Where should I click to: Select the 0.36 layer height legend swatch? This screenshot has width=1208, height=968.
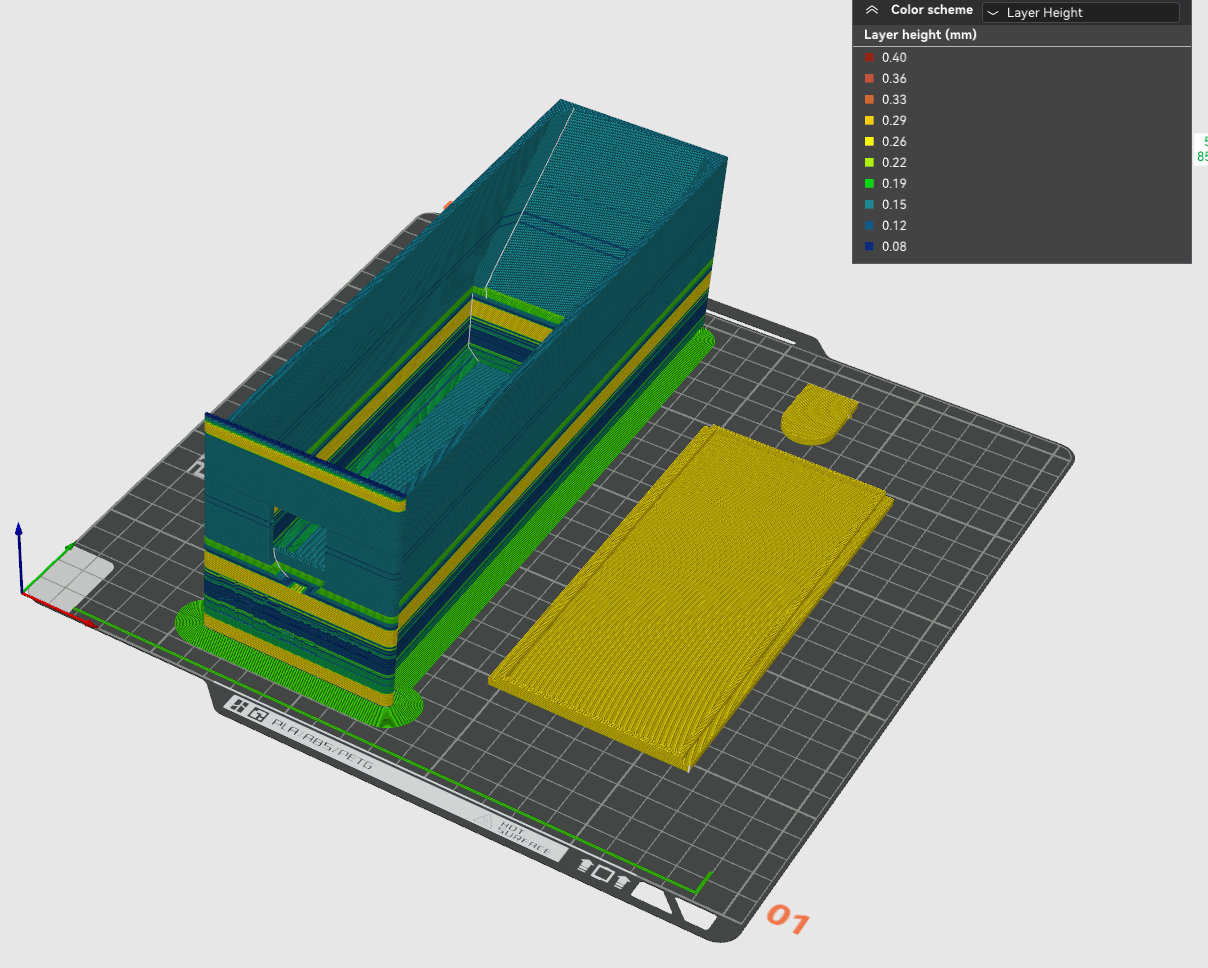(870, 78)
